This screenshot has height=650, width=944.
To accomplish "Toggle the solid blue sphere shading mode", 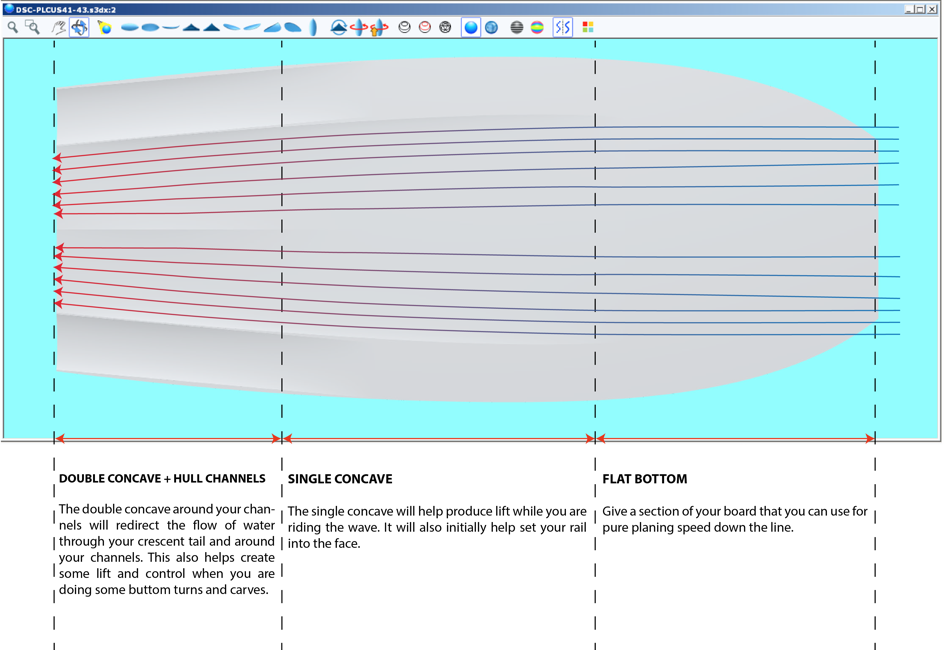I will [471, 27].
